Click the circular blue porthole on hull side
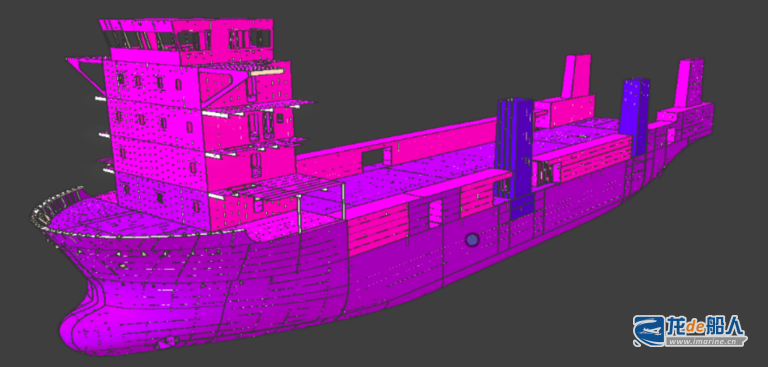The height and width of the screenshot is (367, 768). tap(472, 240)
